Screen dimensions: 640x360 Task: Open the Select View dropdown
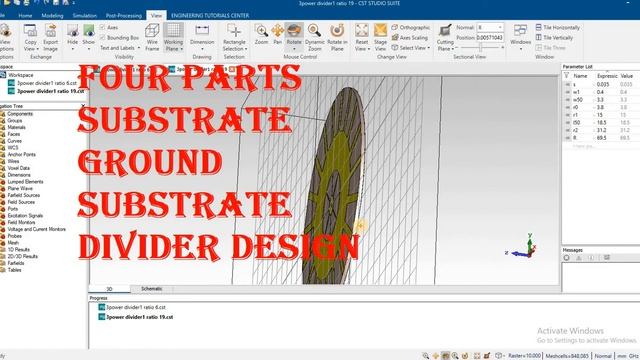[411, 48]
